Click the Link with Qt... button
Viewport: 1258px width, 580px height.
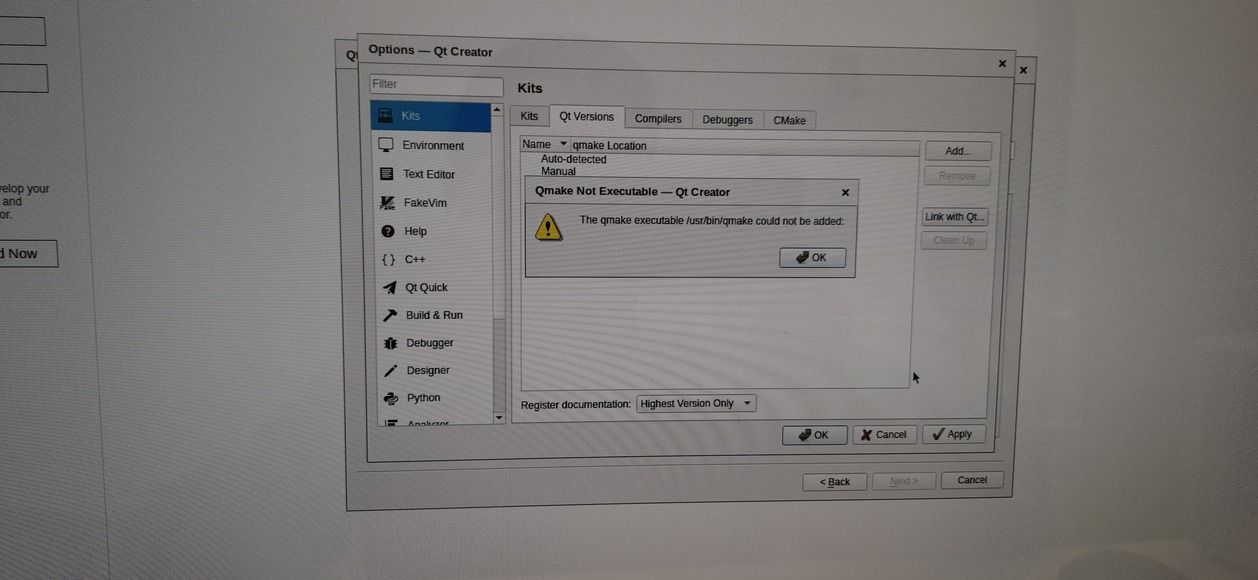click(x=955, y=217)
